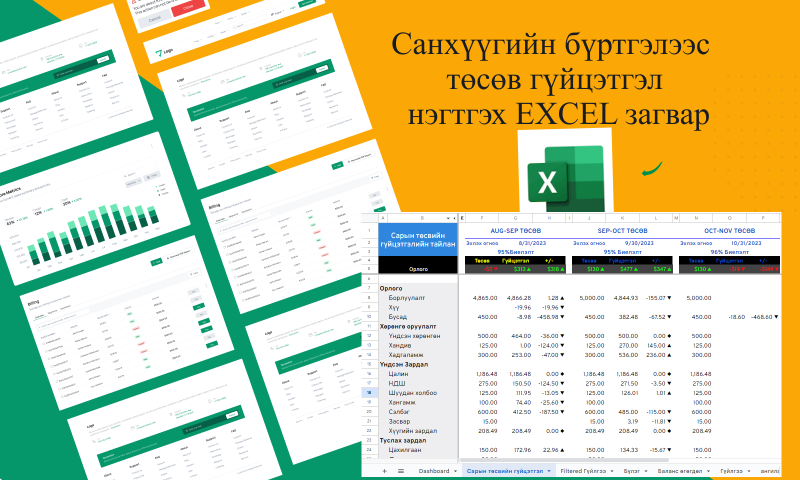800x480 pixels.
Task: Select the highlighted row 18 header
Action: coord(369,393)
